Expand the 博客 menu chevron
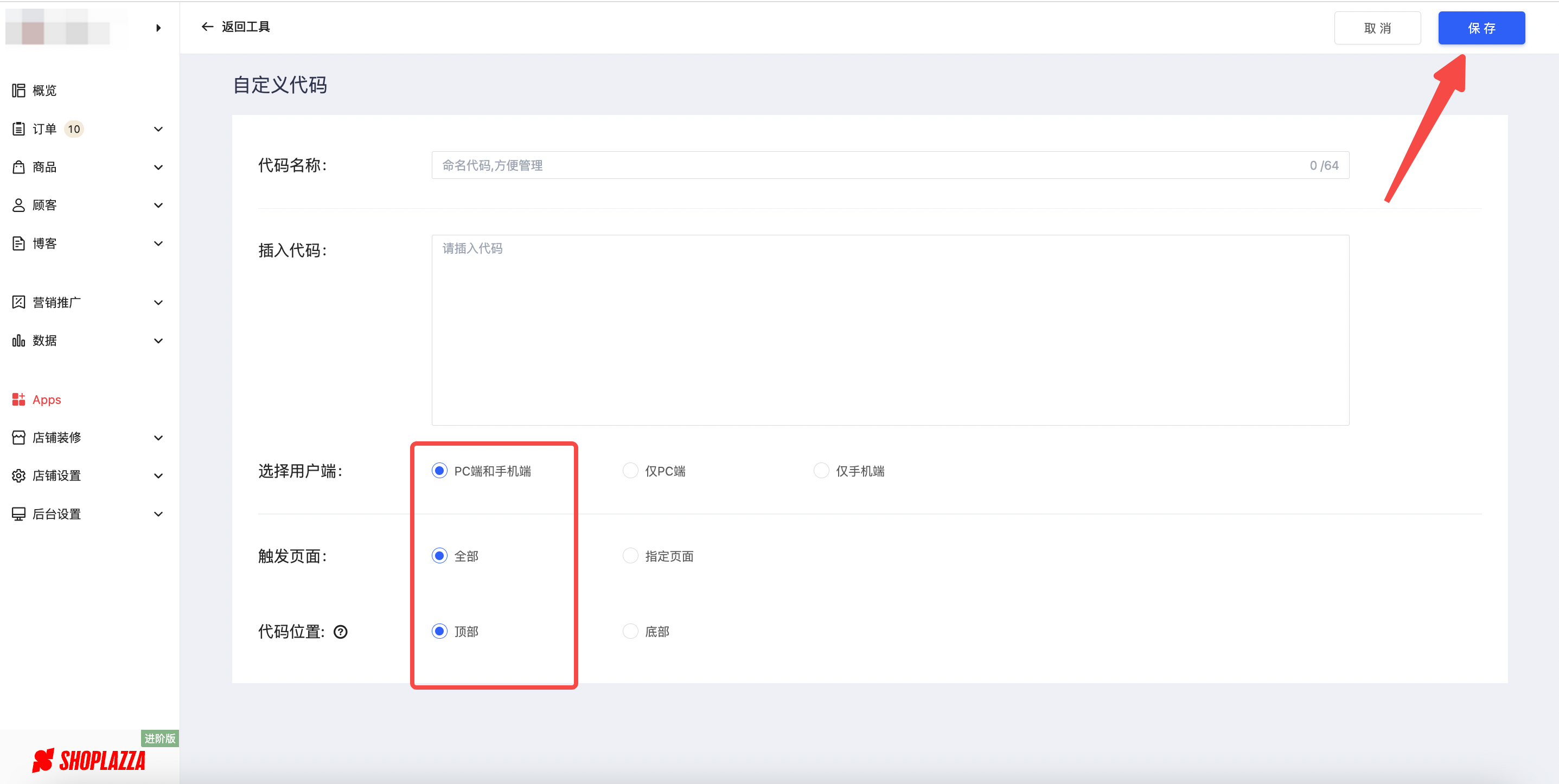1559x784 pixels. (158, 243)
